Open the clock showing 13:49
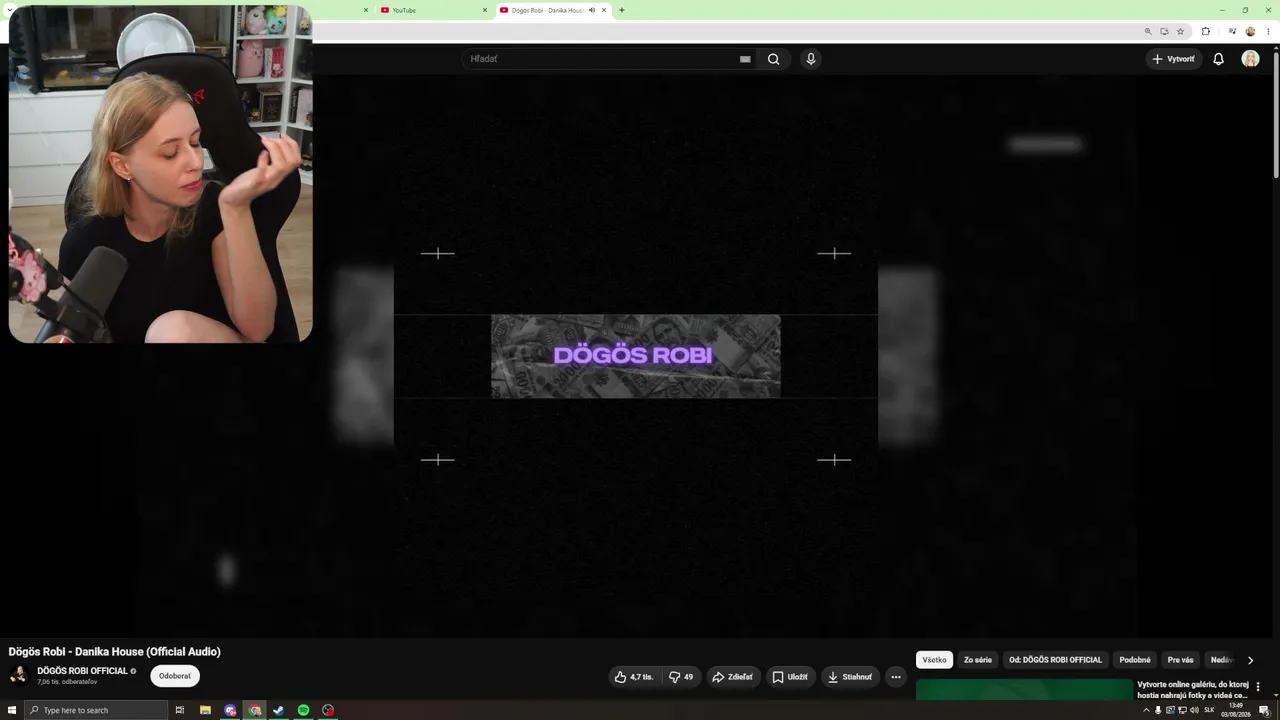This screenshot has height=720, width=1280. pos(1236,710)
